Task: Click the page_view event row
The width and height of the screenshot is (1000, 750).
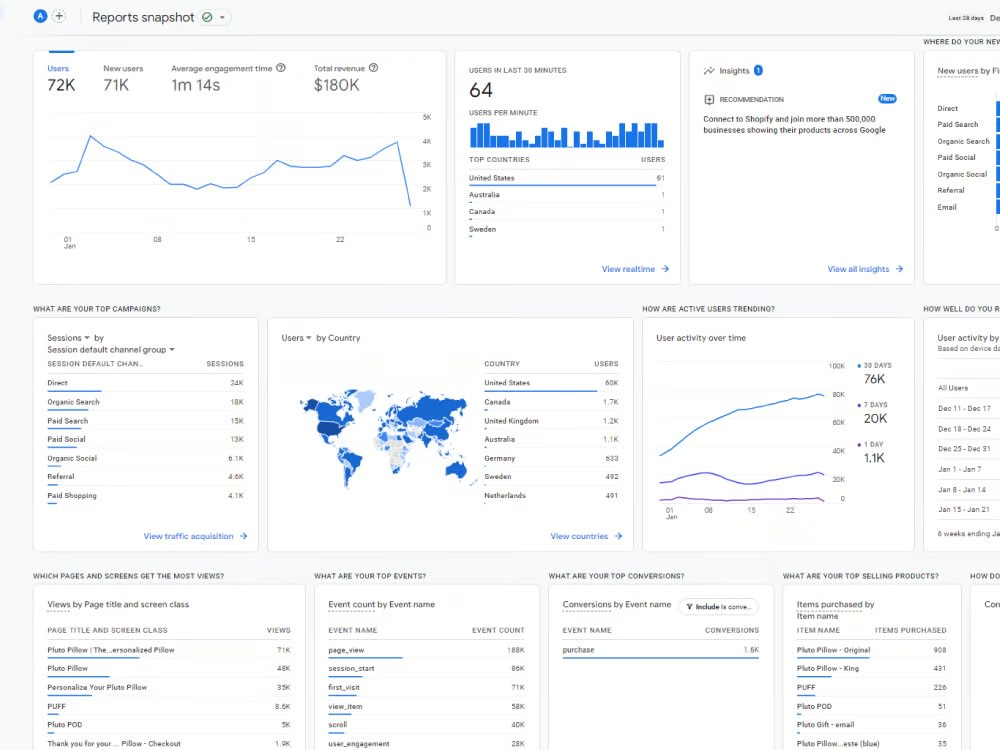Action: pos(426,651)
